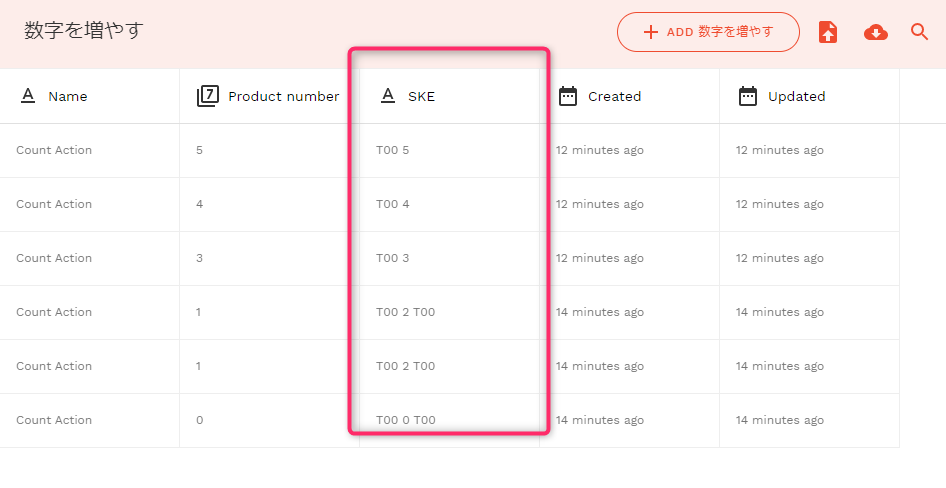Click the calendar icon beside Created
Screen dimensions: 946x488
[568, 96]
